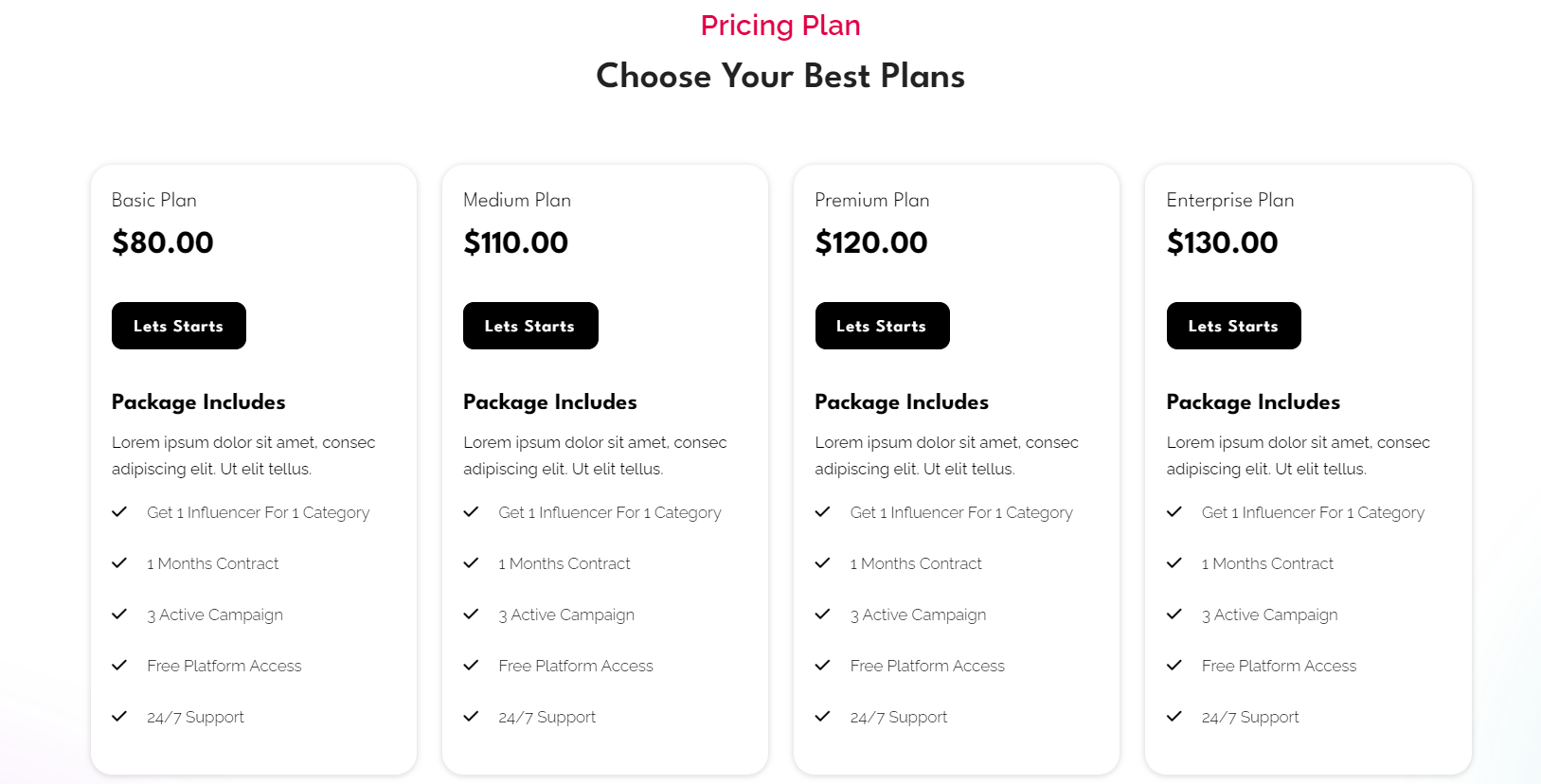The height and width of the screenshot is (784, 1541).
Task: Click checkmark by Medium Plan's Free Platform Access
Action: 471,666
